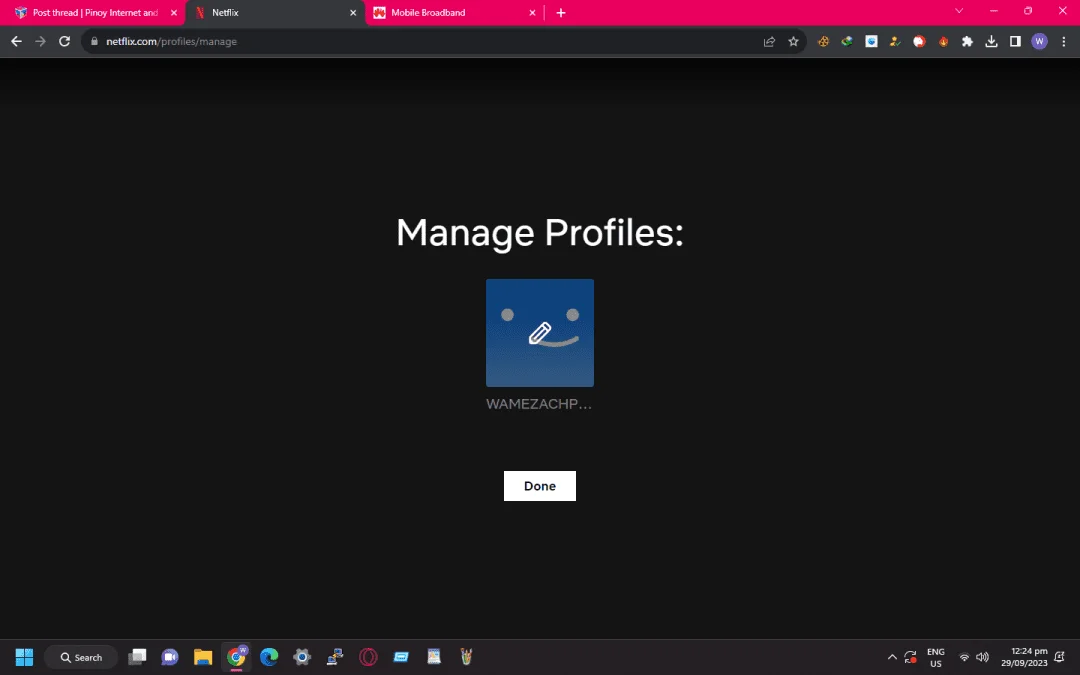The width and height of the screenshot is (1080, 675).
Task: Open Wi-Fi network settings in tray
Action: coord(964,657)
